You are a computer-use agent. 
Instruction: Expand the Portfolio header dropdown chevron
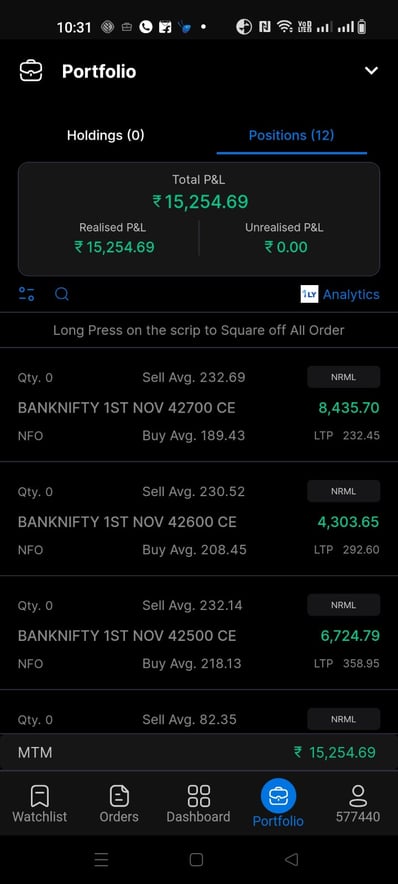pyautogui.click(x=371, y=71)
